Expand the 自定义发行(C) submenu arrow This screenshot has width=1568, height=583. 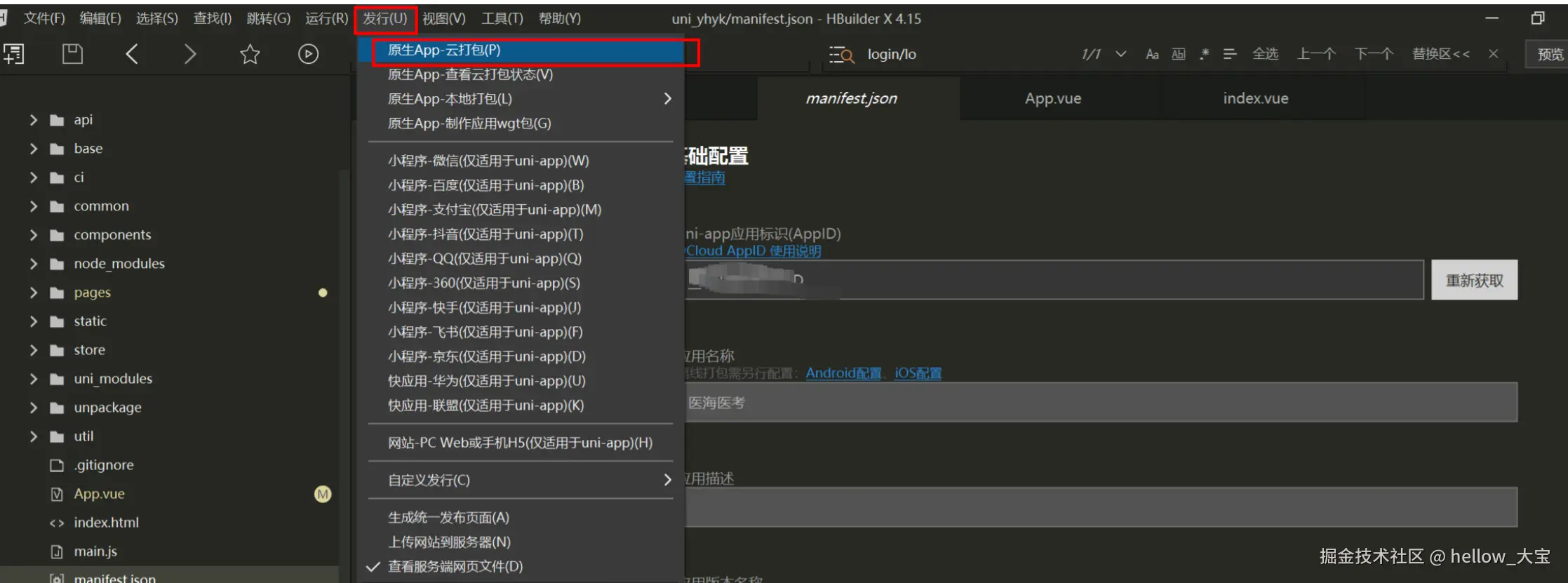[x=667, y=480]
